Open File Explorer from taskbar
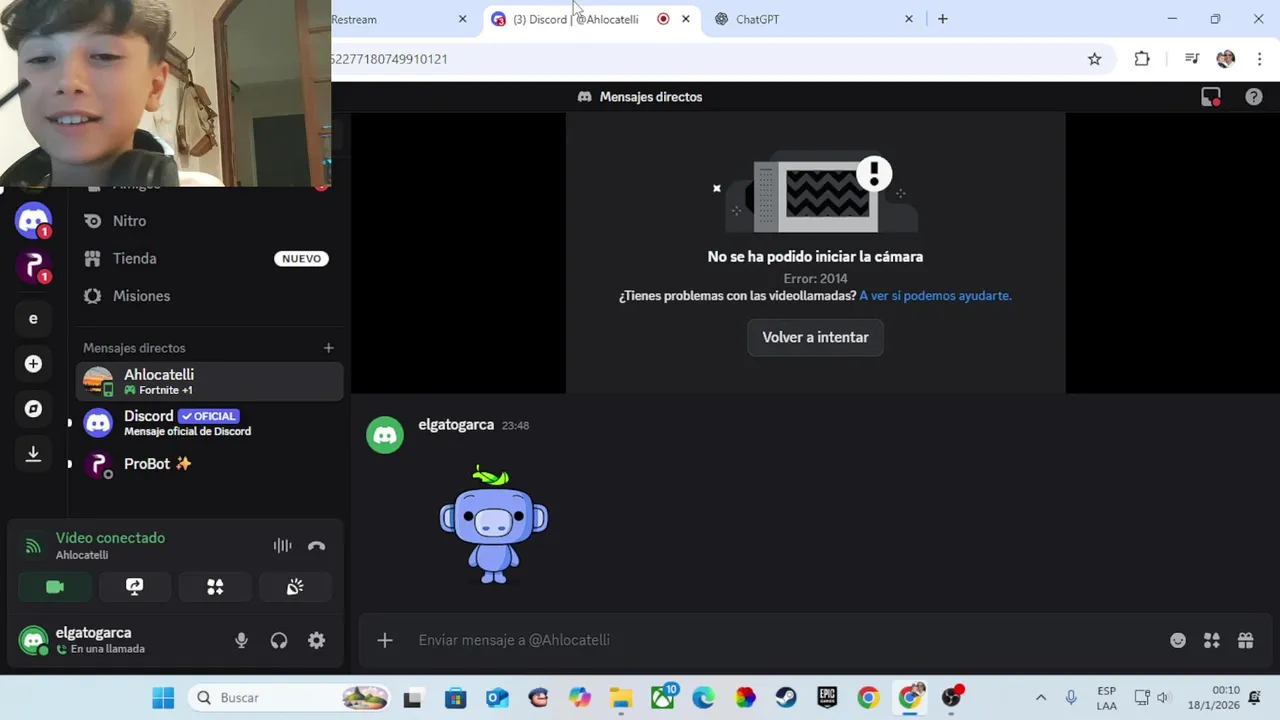 click(x=621, y=698)
